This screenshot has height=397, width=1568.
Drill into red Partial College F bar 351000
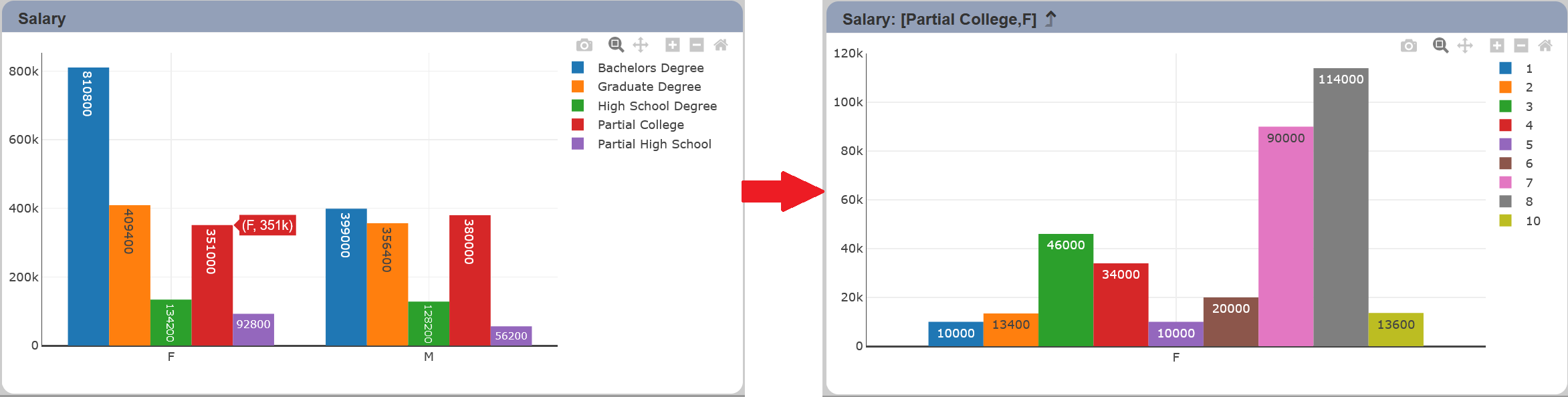click(x=212, y=285)
